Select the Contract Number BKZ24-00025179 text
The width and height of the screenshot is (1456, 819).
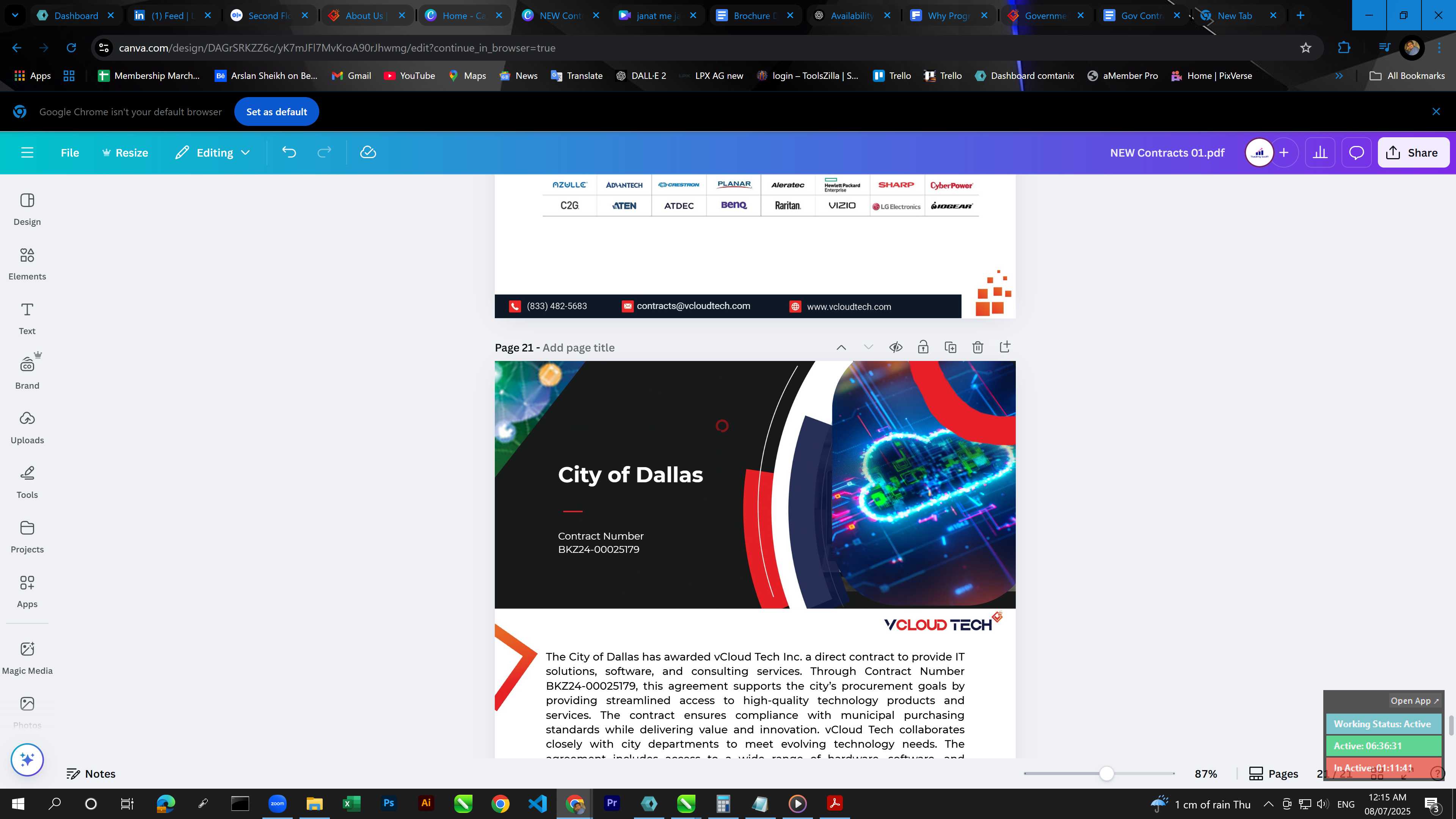coord(600,543)
